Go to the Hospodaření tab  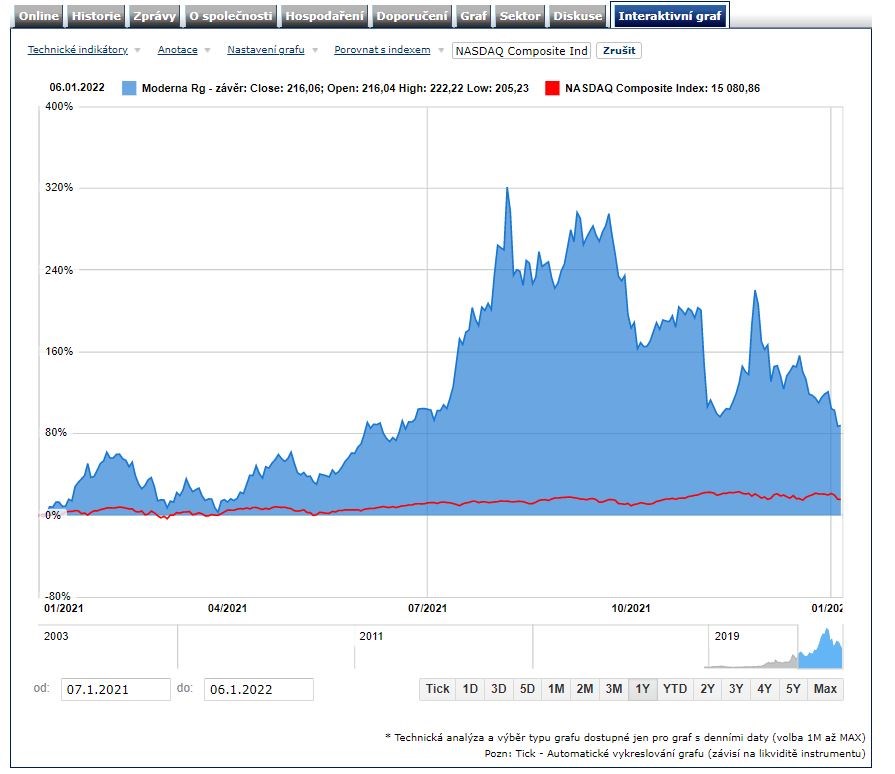(x=324, y=16)
